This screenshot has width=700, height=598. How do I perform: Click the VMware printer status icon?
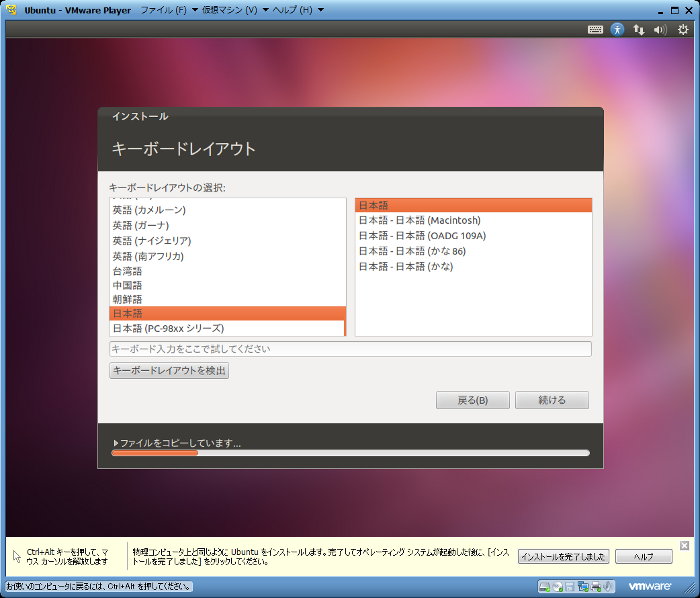(x=596, y=586)
